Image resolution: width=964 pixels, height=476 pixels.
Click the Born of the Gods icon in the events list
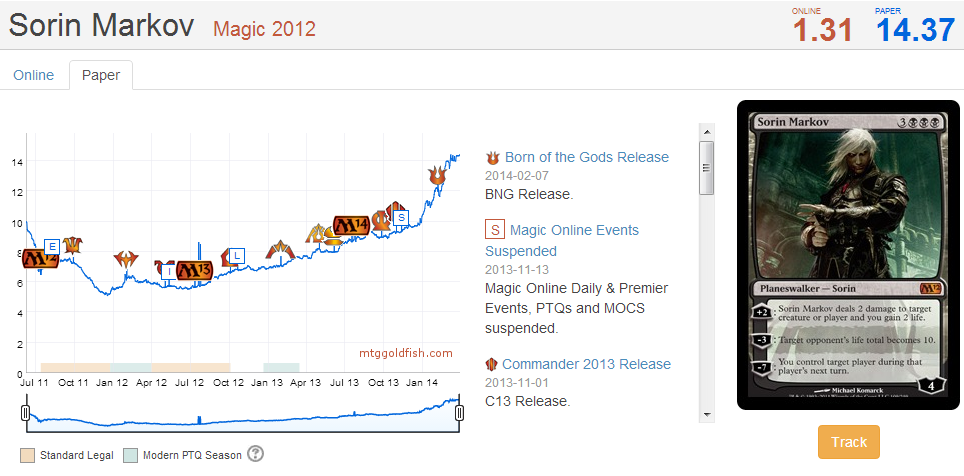(x=492, y=157)
